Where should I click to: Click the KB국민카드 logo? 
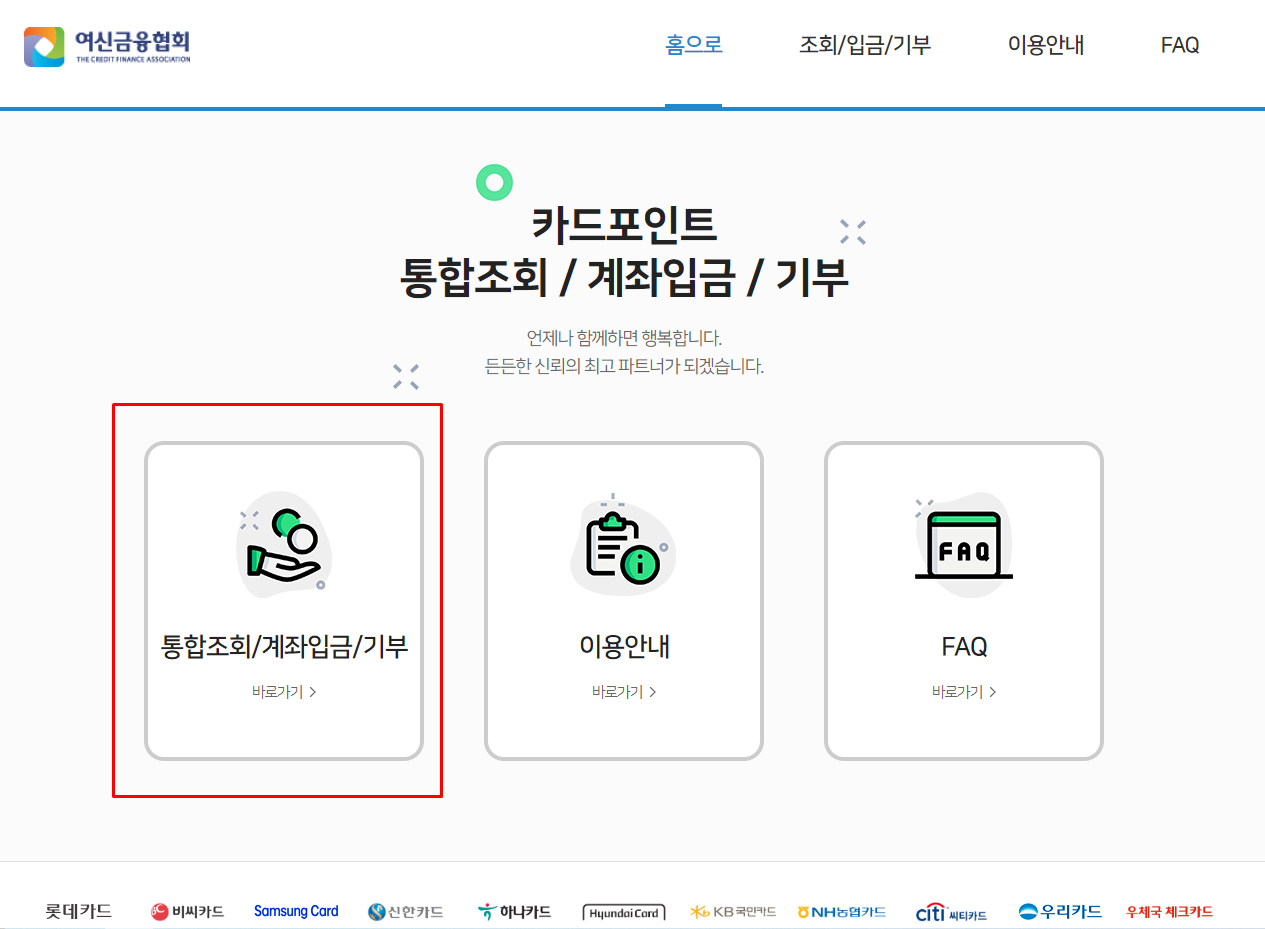pos(733,912)
